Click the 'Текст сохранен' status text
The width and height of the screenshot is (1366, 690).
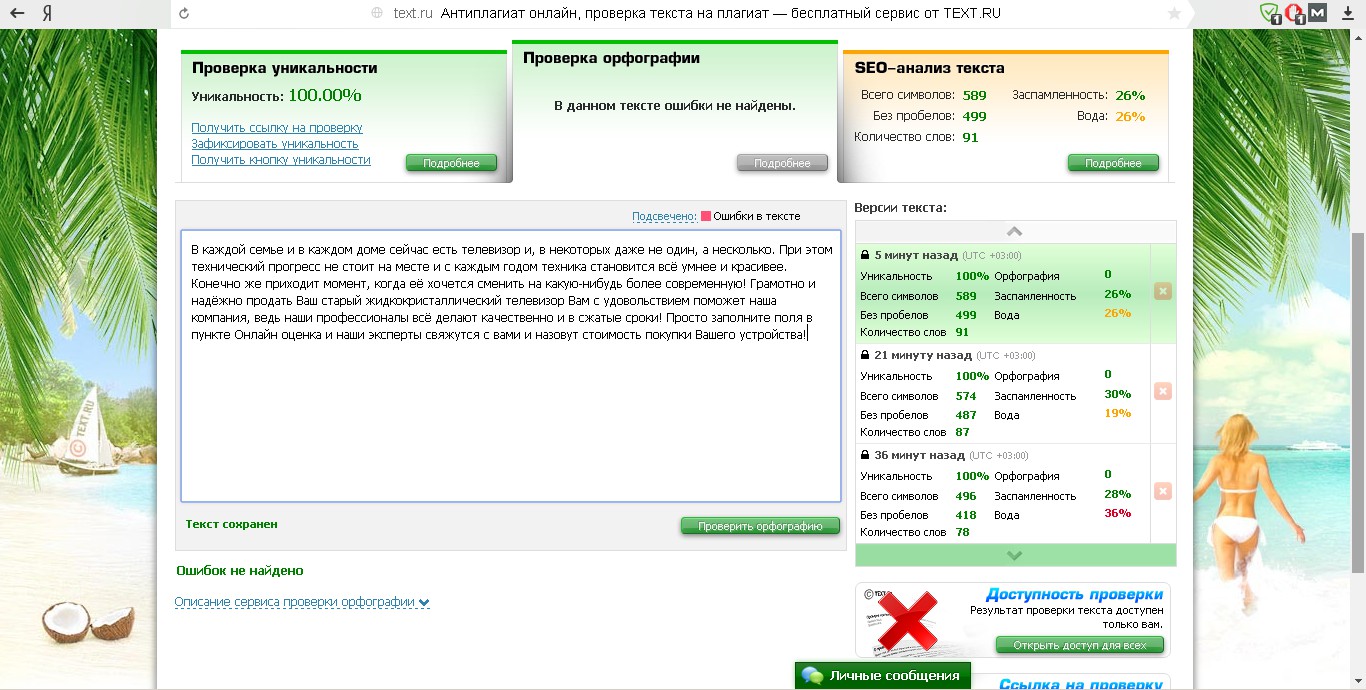click(x=231, y=524)
